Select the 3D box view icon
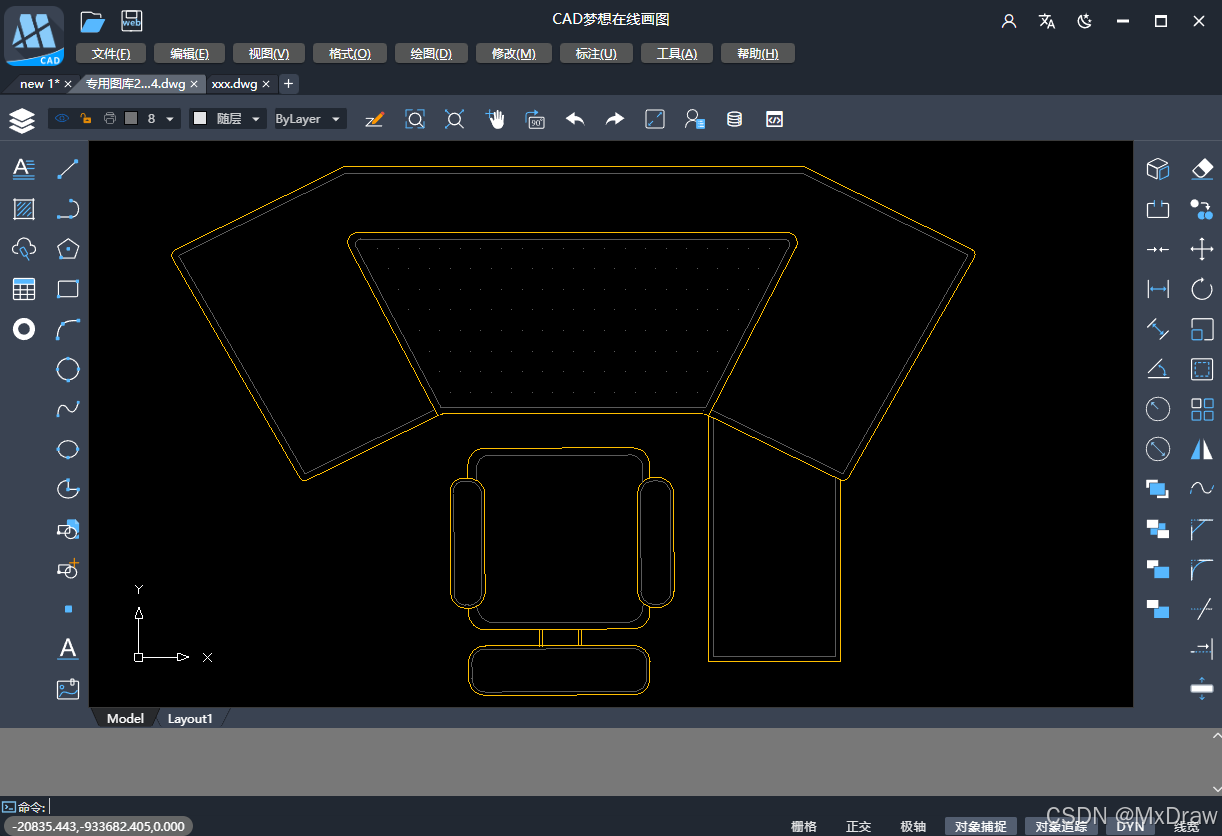1222x836 pixels. tap(1158, 169)
